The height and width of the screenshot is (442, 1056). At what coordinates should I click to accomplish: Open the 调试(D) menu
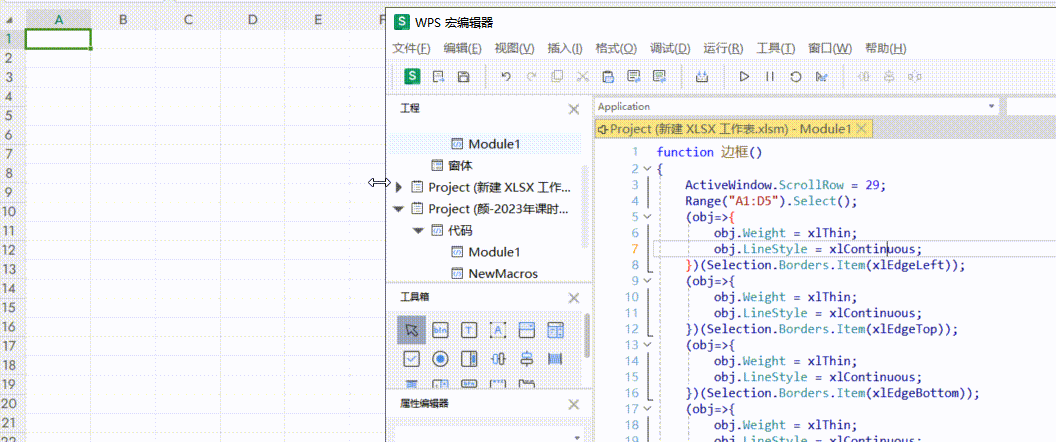pos(670,49)
